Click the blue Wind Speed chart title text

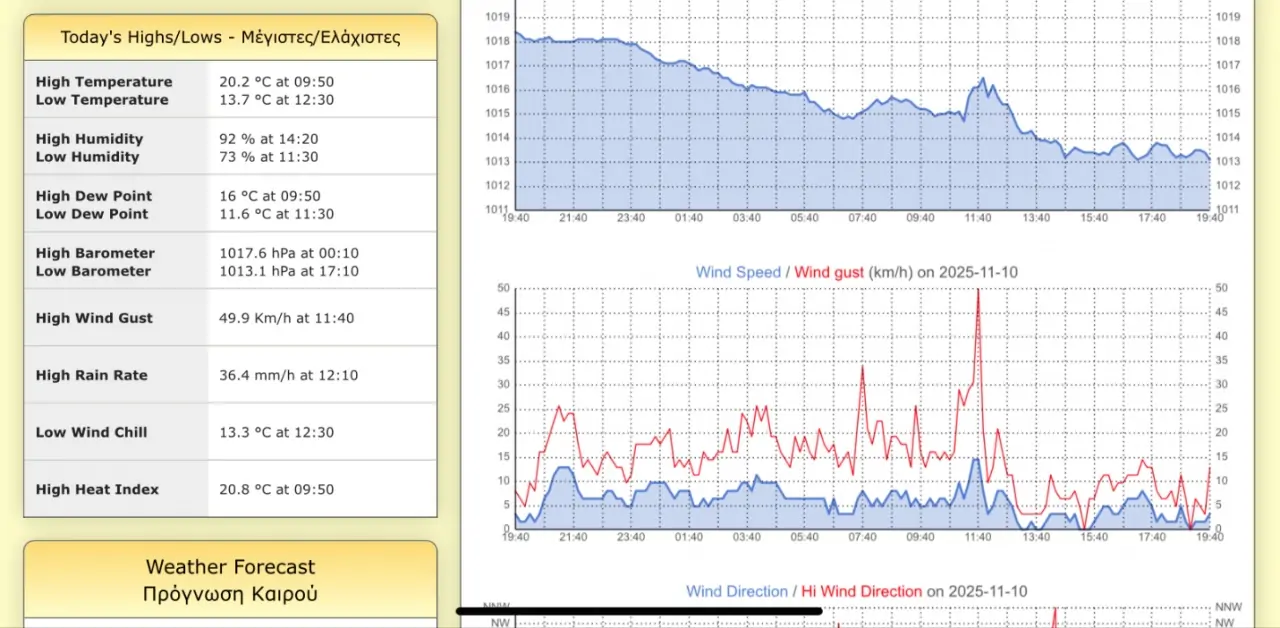point(739,272)
